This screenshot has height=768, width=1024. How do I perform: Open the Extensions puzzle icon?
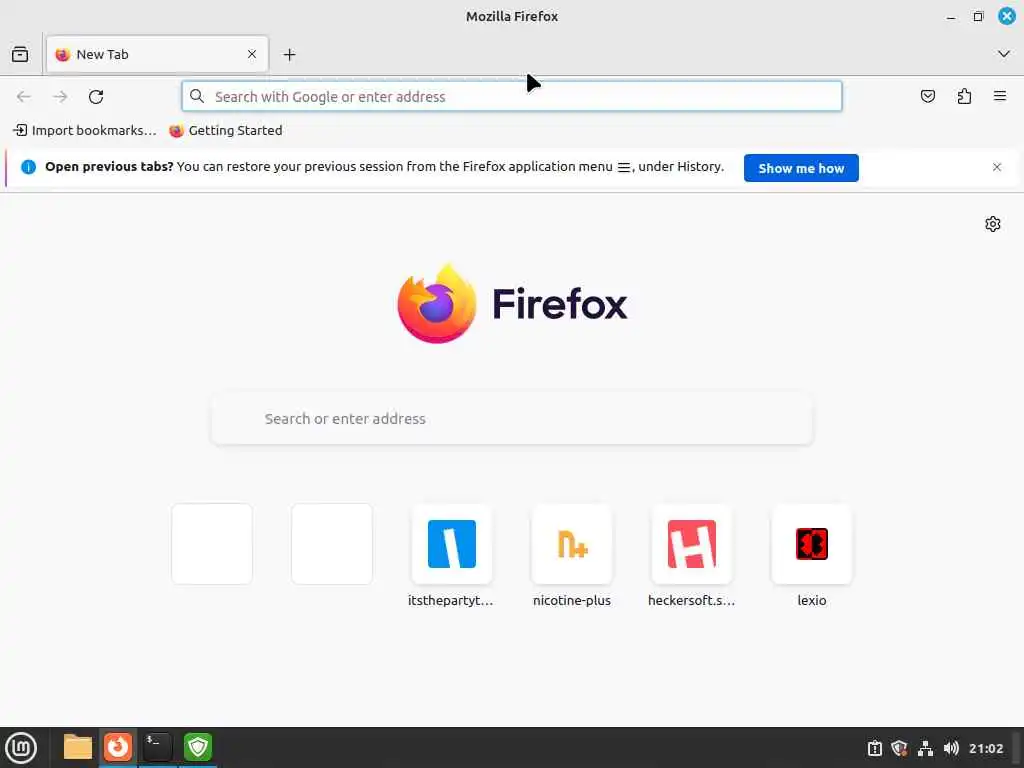click(964, 97)
